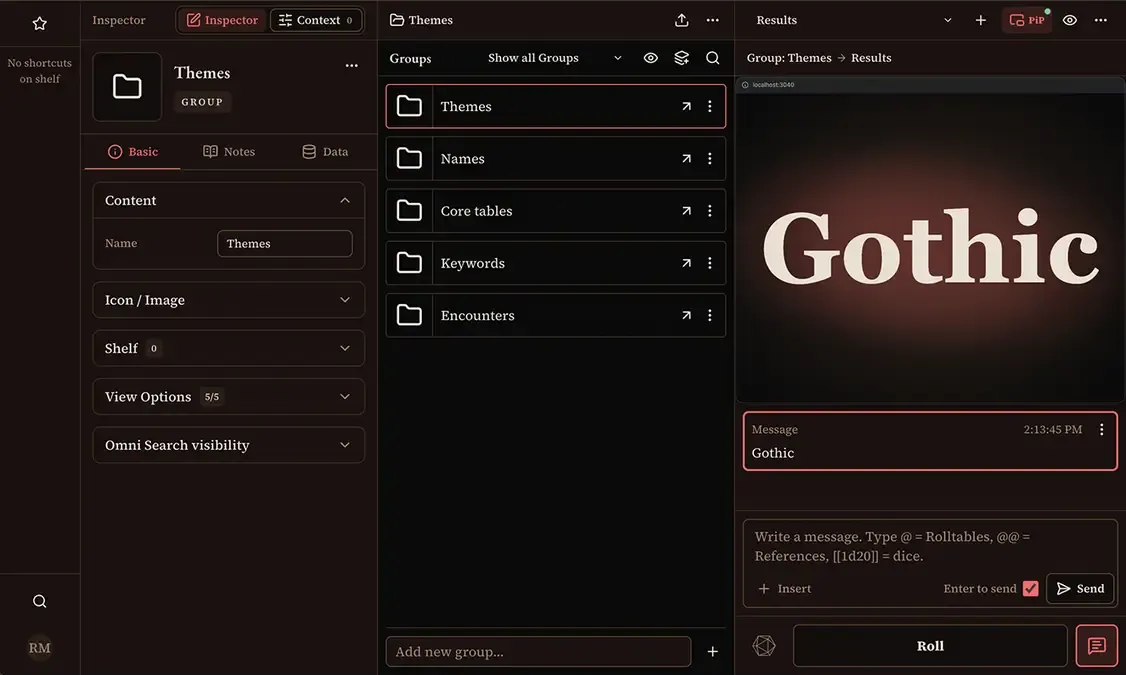Select the Keywords group row
Viewport: 1126px width, 675px height.
click(556, 264)
